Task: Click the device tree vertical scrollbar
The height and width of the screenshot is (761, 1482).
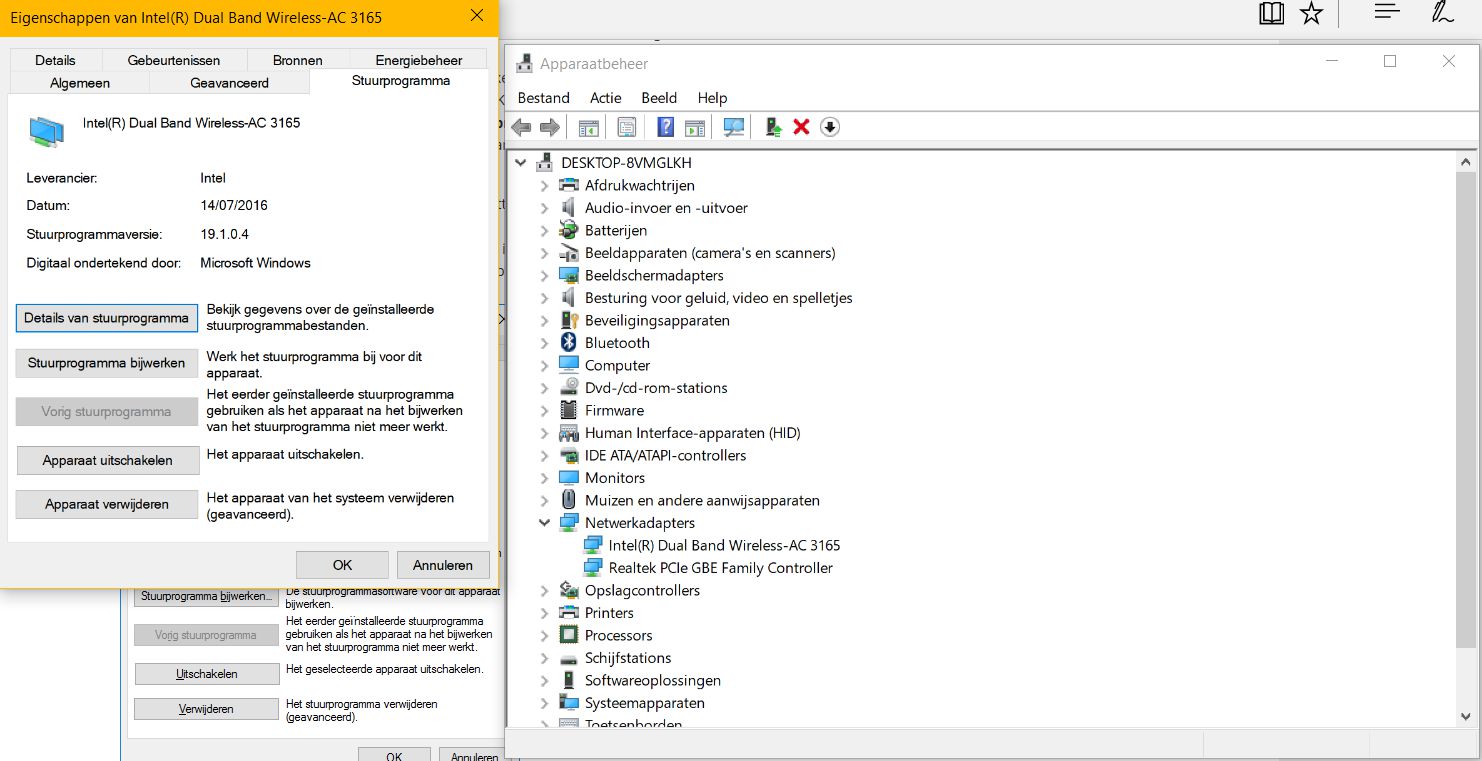Action: 1465,400
